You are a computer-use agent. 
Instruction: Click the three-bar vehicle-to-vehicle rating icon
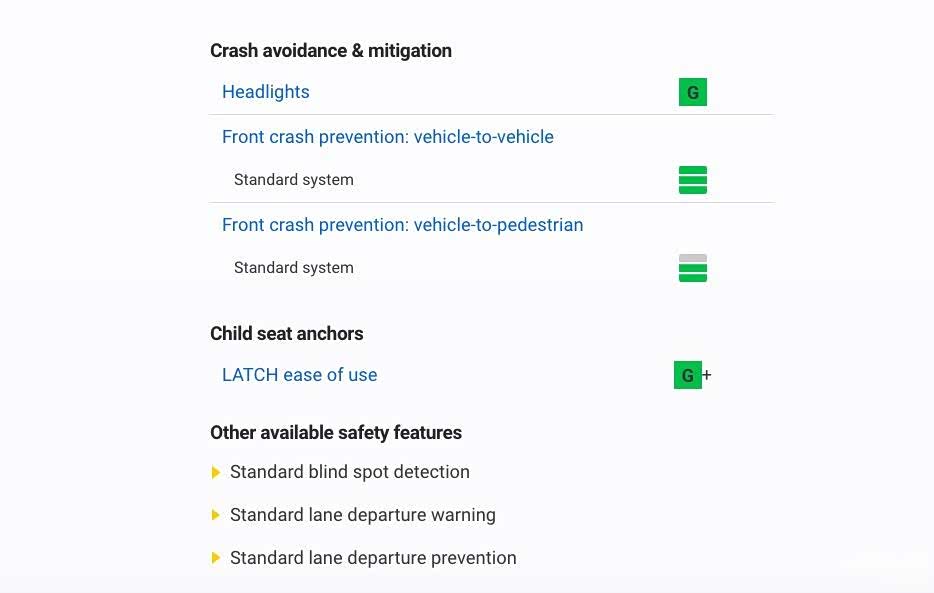tap(692, 180)
